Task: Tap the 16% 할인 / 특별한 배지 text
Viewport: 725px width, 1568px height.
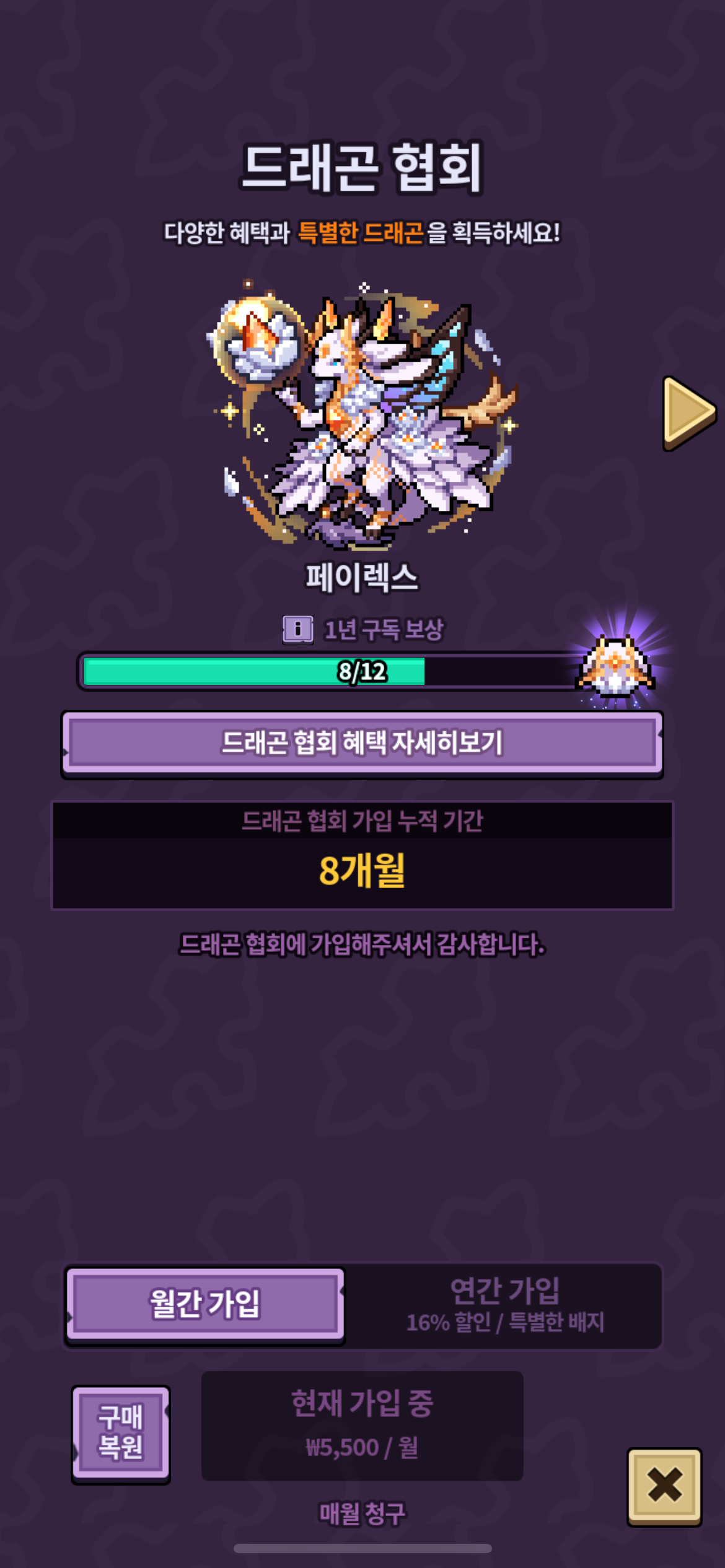Action: 505,1323
